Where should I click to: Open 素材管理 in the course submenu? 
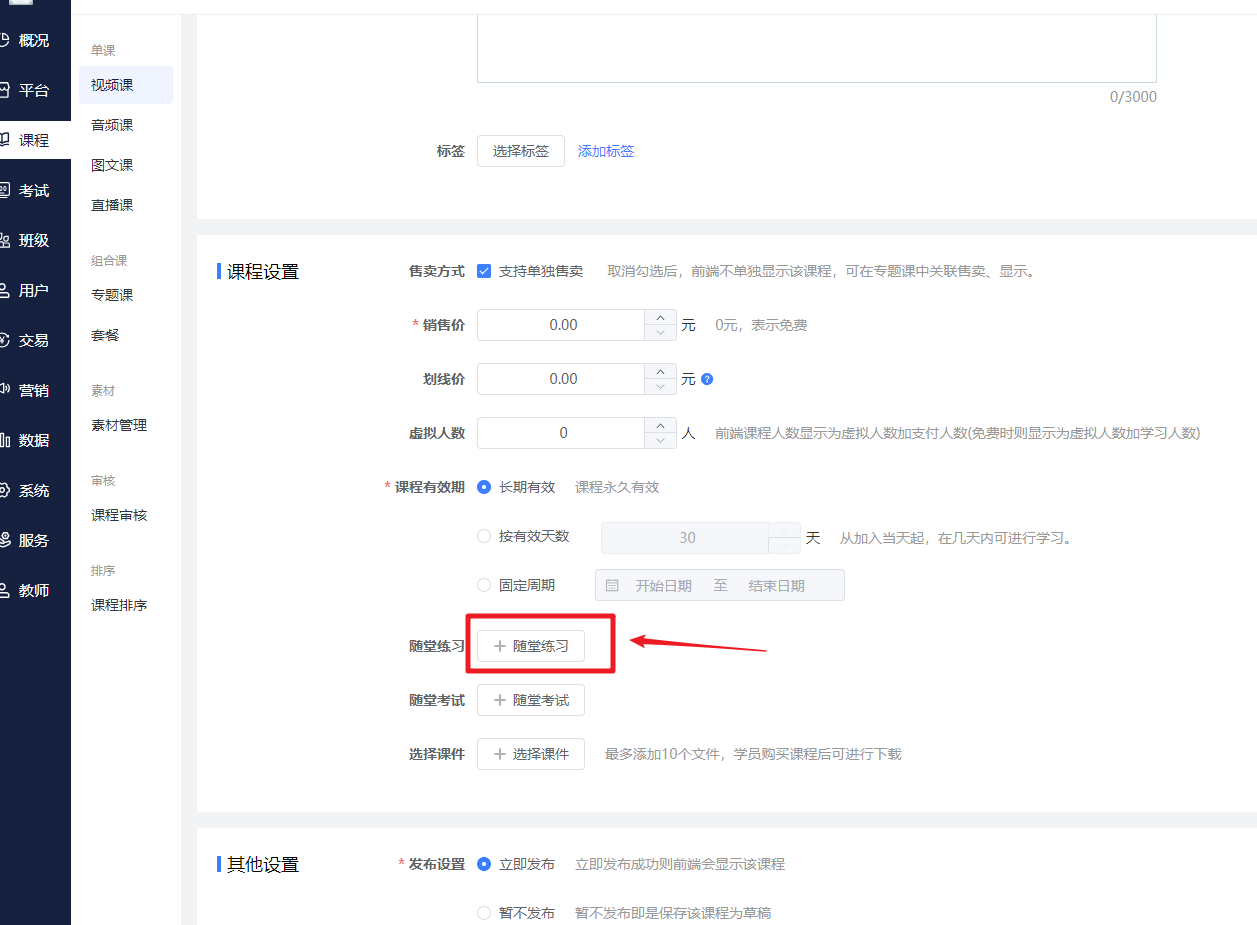[119, 425]
